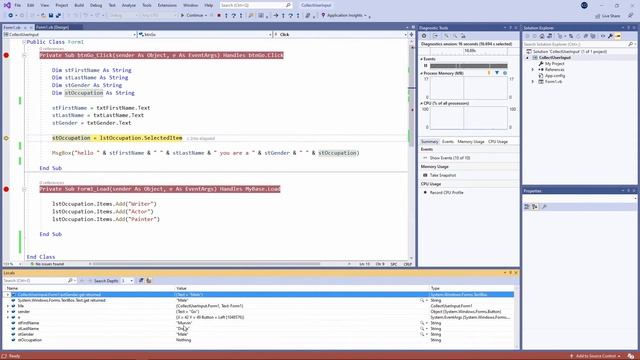Click the user account avatar icon
The height and width of the screenshot is (360, 640).
pos(584,5)
